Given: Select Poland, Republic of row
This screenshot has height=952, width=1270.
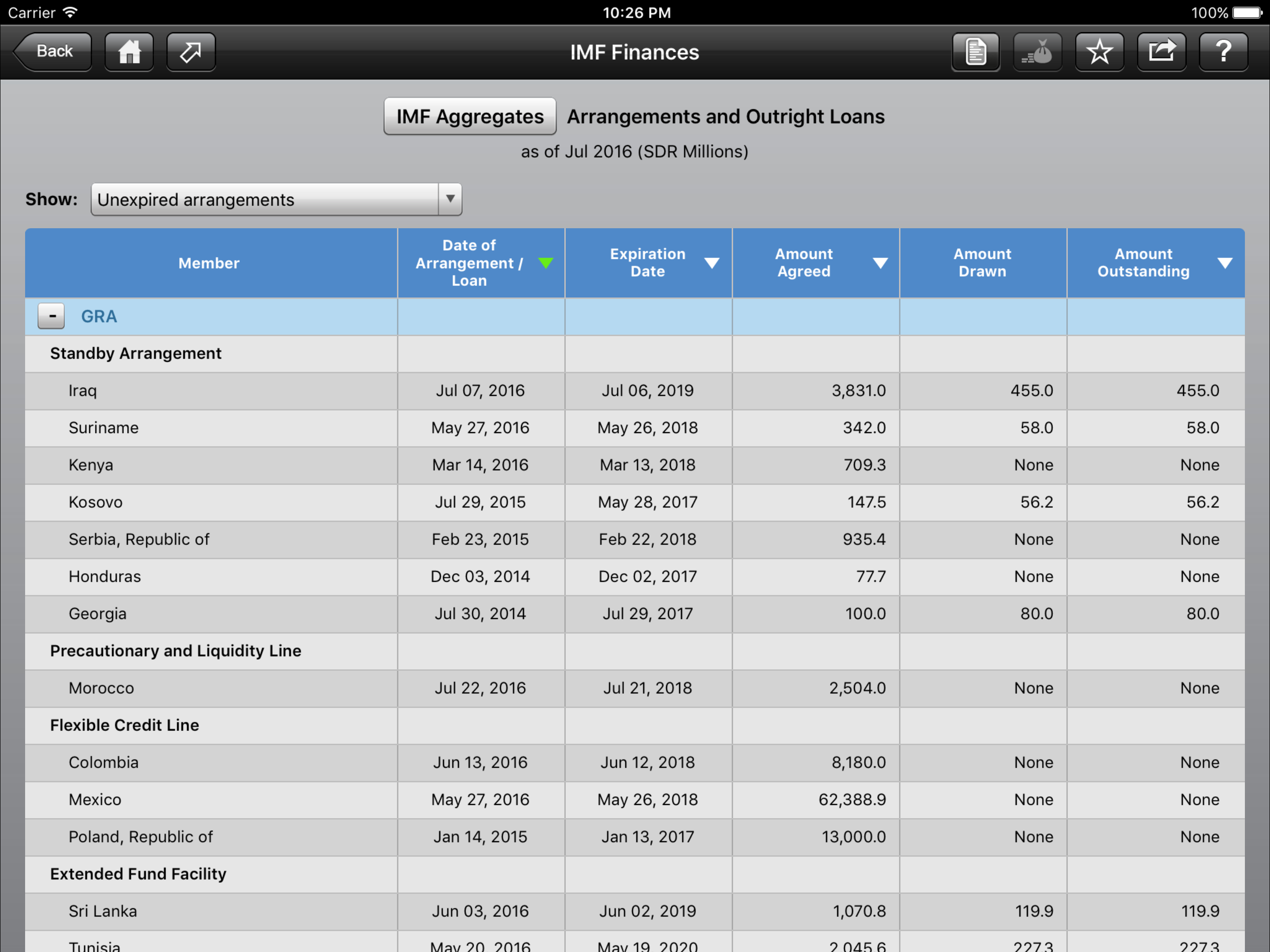Looking at the screenshot, I should (x=635, y=838).
